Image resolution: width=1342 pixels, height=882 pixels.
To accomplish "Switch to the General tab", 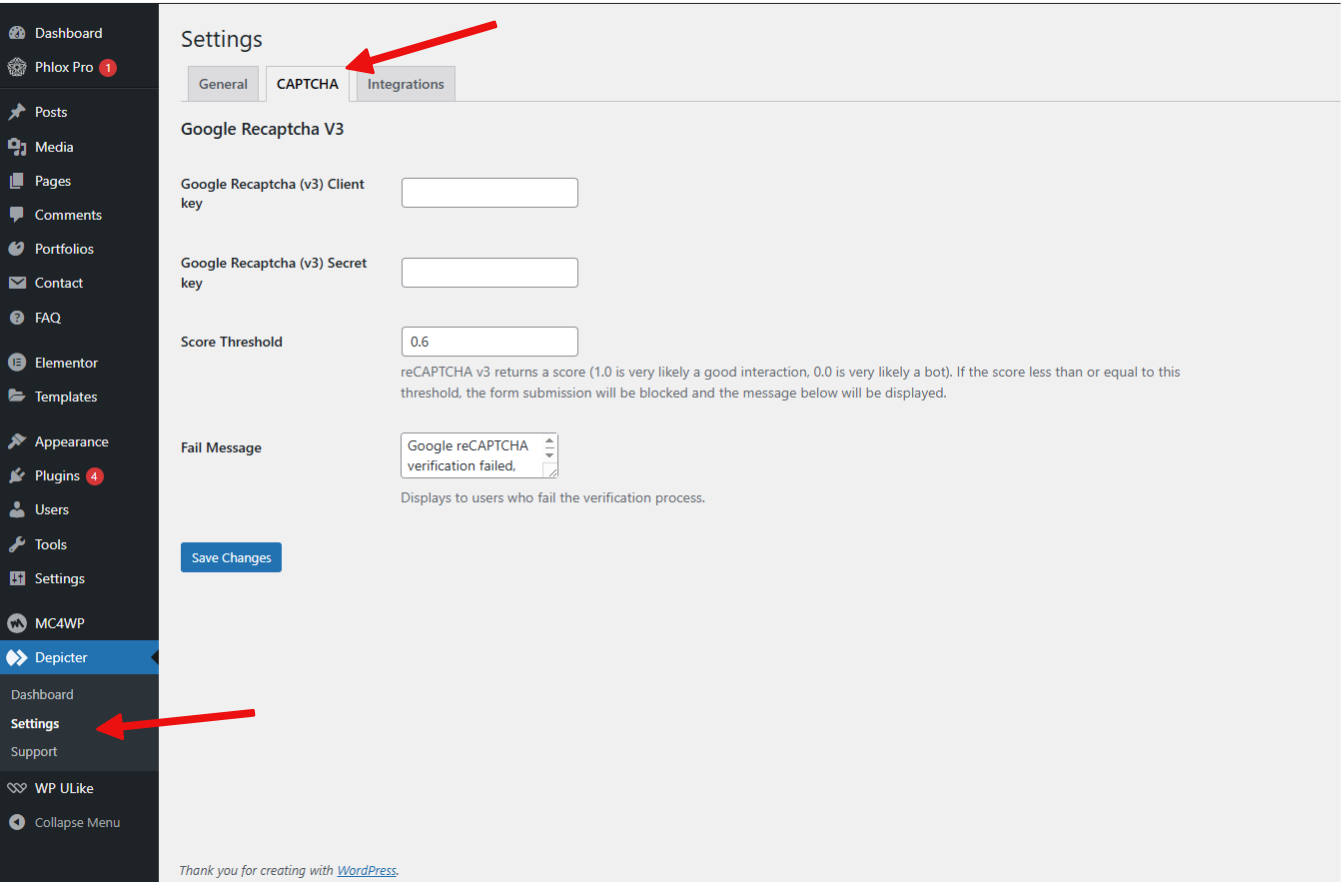I will point(223,84).
